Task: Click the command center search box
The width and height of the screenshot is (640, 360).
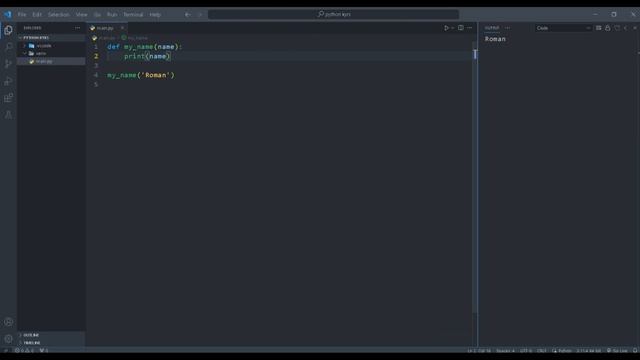Action: click(x=333, y=14)
